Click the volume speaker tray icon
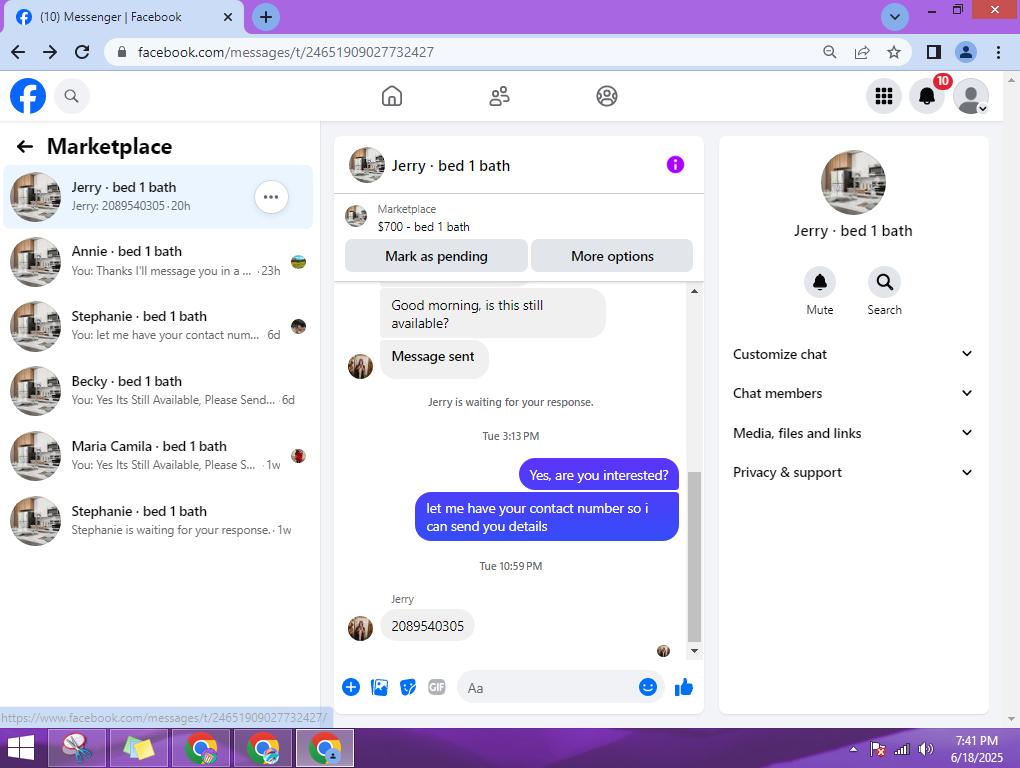Viewport: 1020px width, 768px height. pos(925,750)
